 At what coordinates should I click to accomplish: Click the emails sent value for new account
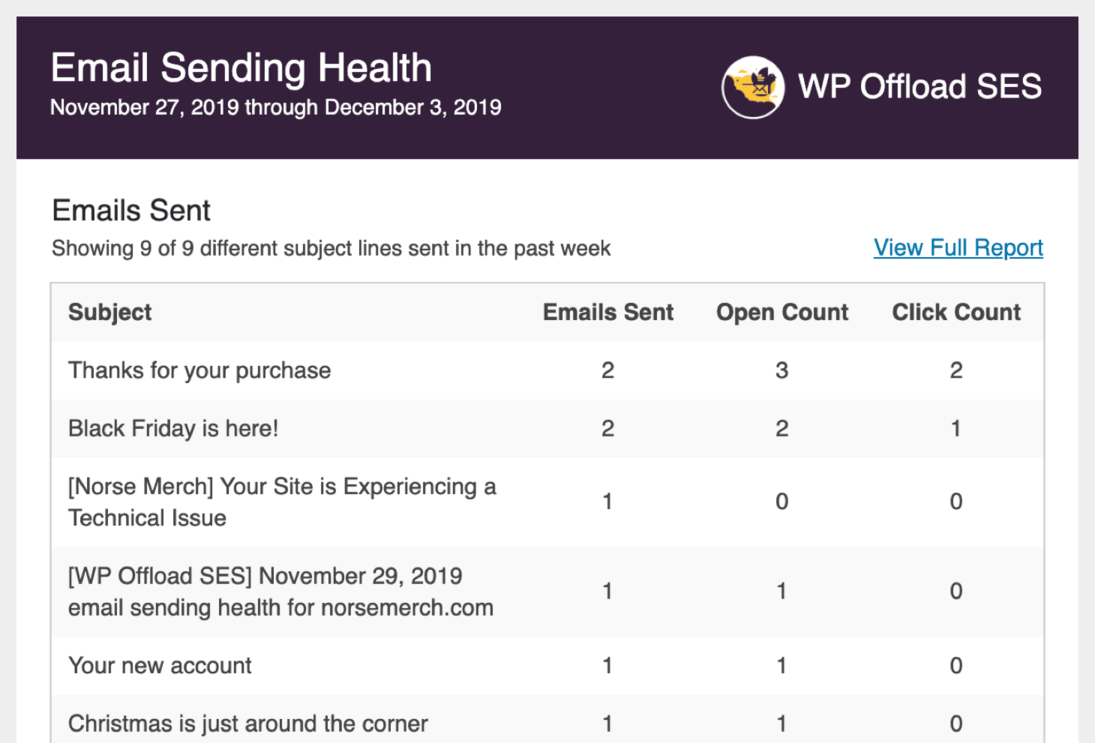607,665
